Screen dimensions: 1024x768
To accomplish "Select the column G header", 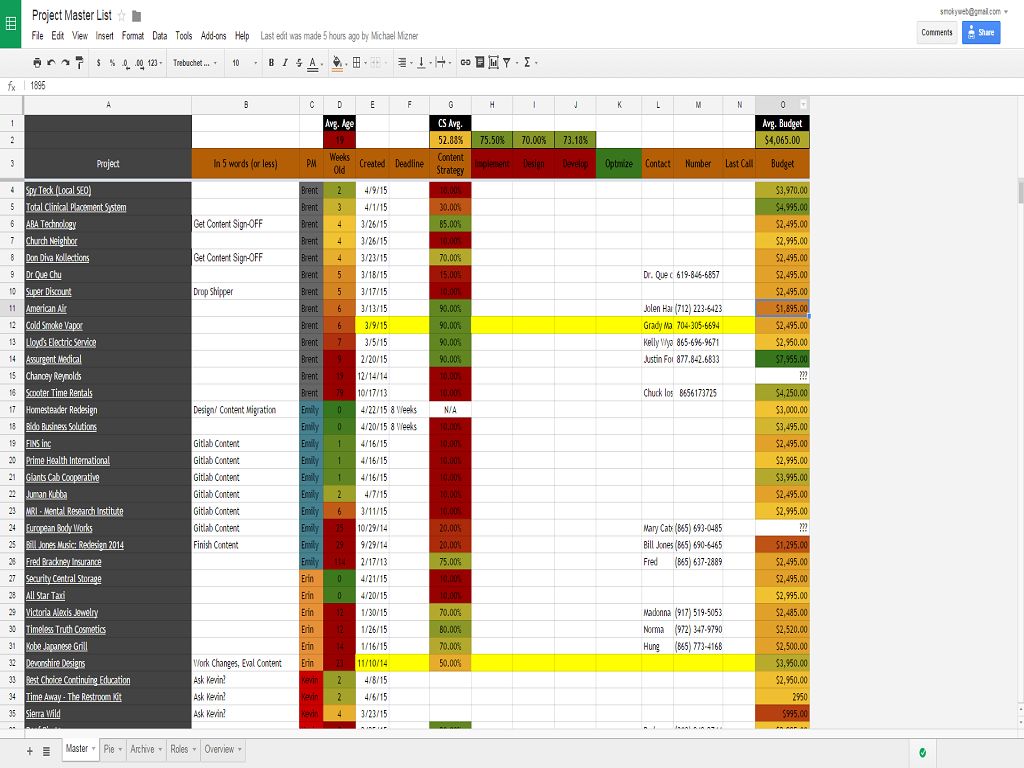I will tap(450, 104).
